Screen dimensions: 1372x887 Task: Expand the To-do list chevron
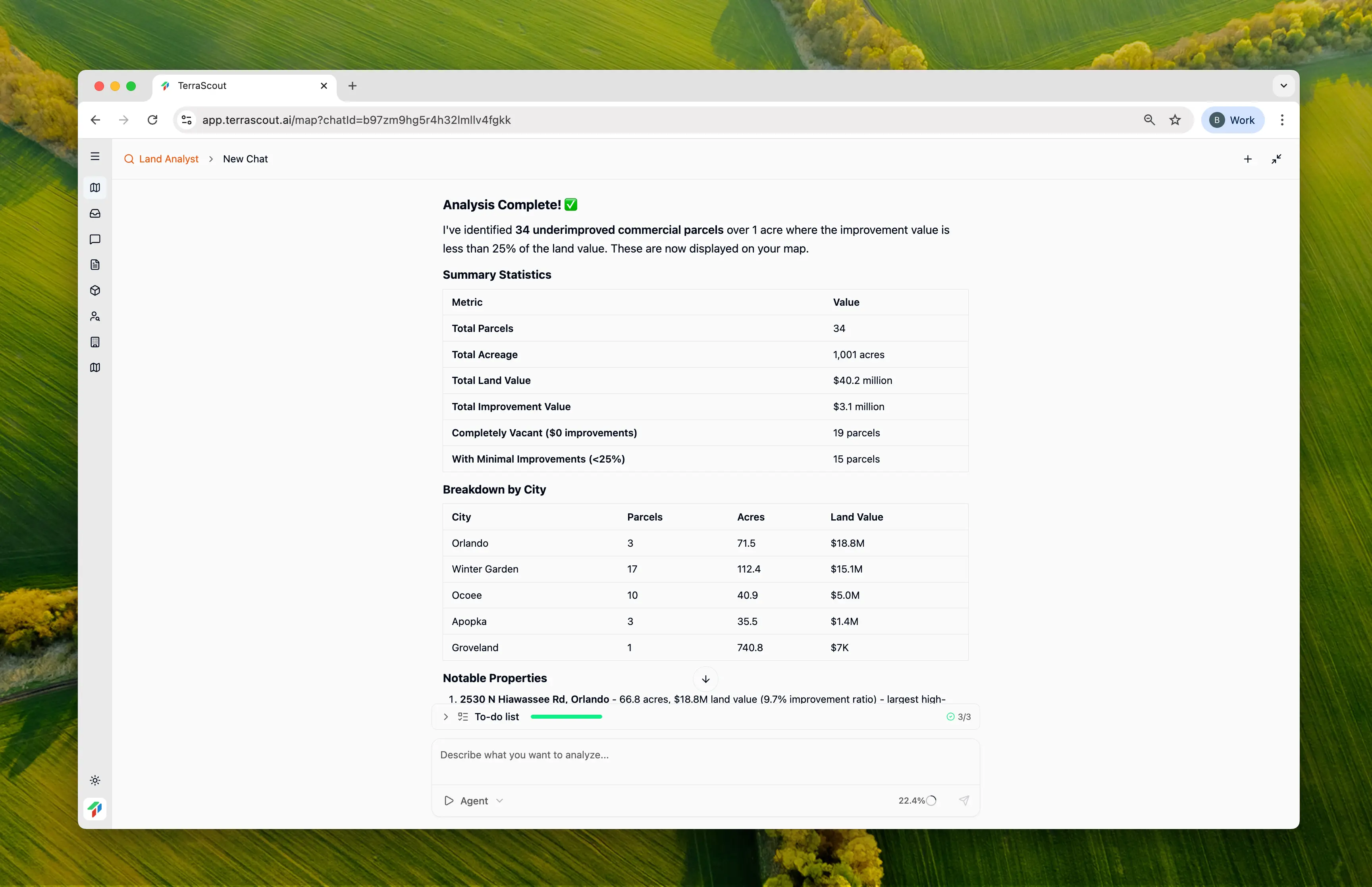point(446,717)
